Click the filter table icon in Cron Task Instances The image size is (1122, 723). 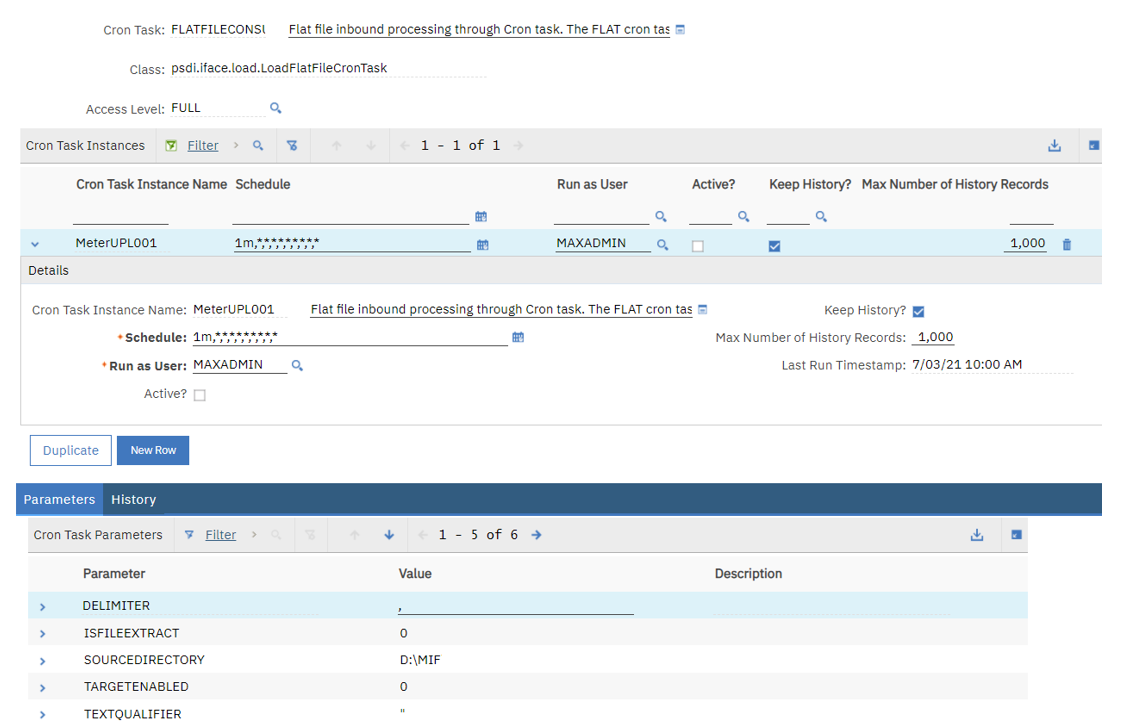click(171, 145)
